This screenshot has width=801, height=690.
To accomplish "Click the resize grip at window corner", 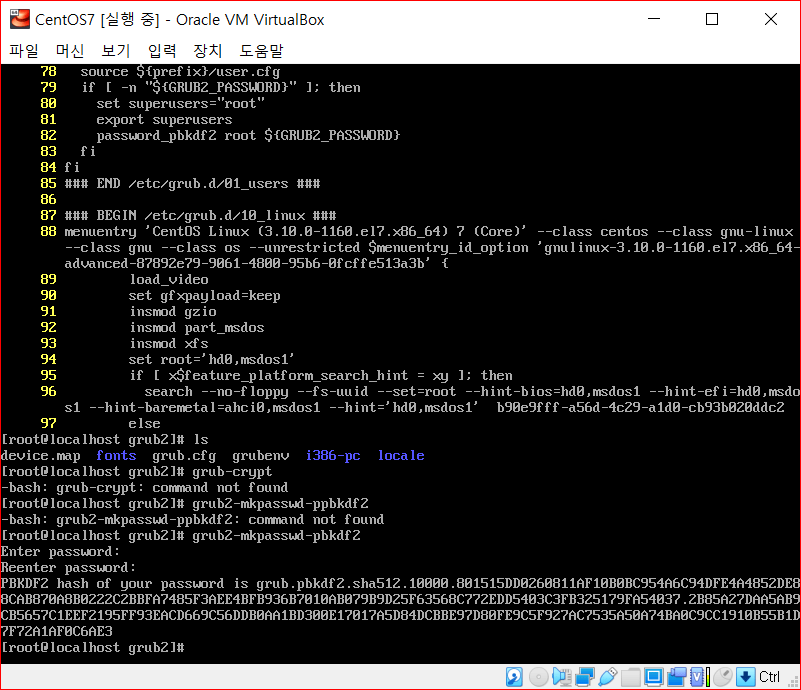I will pyautogui.click(x=793, y=682).
